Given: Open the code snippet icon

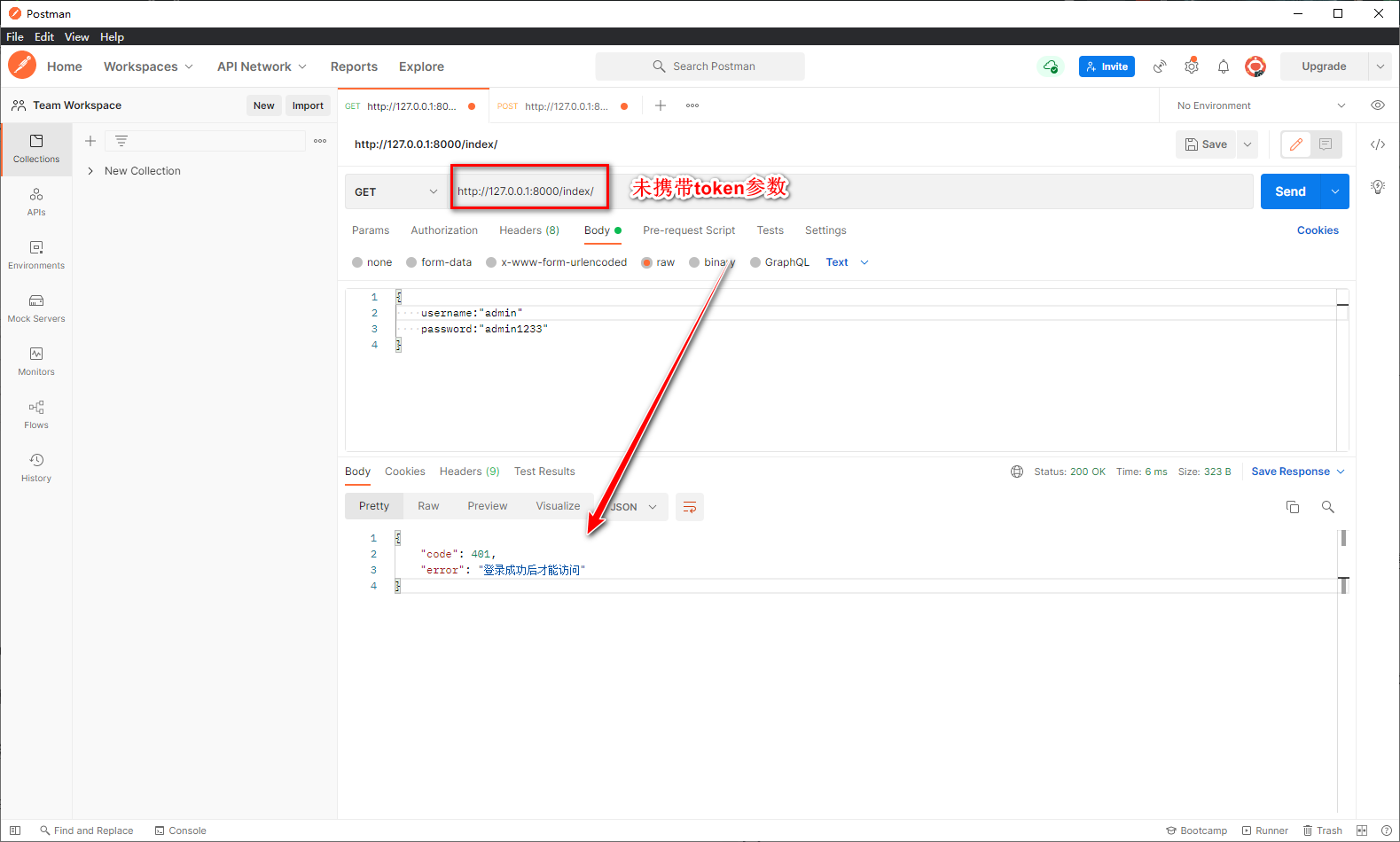Looking at the screenshot, I should click(x=1378, y=144).
